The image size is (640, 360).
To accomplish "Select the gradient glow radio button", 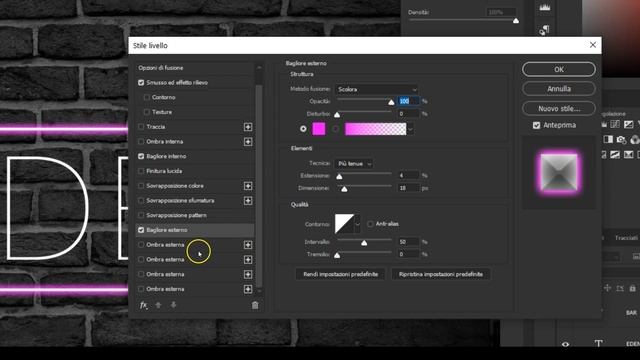I will (336, 129).
